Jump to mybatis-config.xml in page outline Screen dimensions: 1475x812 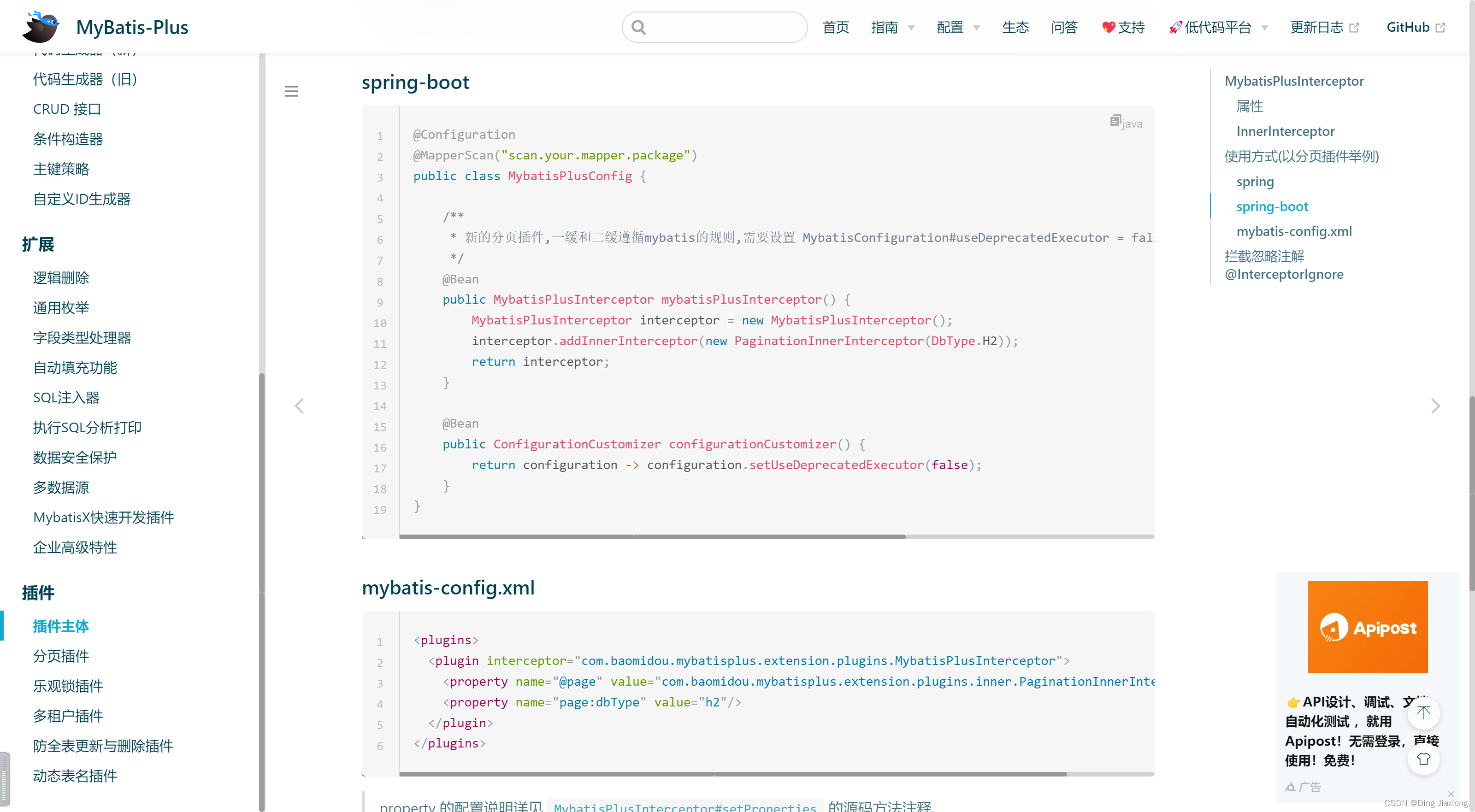(1293, 231)
